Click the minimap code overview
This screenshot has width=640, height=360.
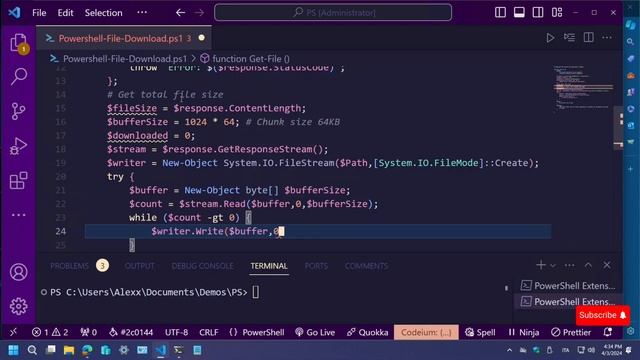[584, 89]
